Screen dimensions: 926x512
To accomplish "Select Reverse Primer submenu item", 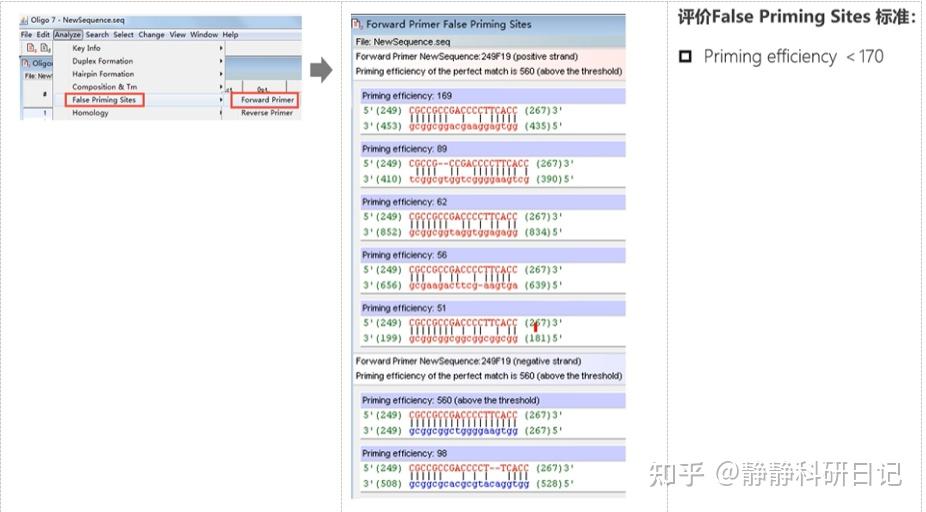I will [x=266, y=113].
